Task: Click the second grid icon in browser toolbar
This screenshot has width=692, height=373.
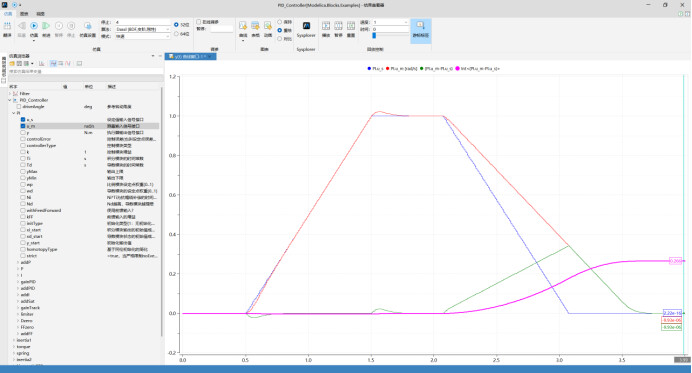Action: 26,64
